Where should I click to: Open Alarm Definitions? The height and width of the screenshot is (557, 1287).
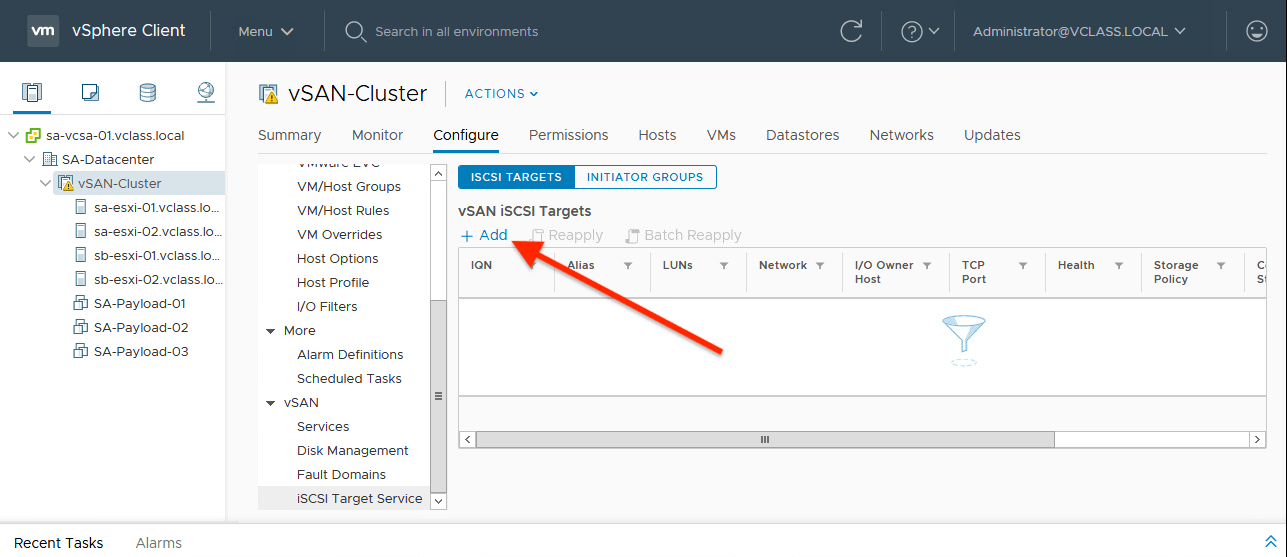[350, 355]
